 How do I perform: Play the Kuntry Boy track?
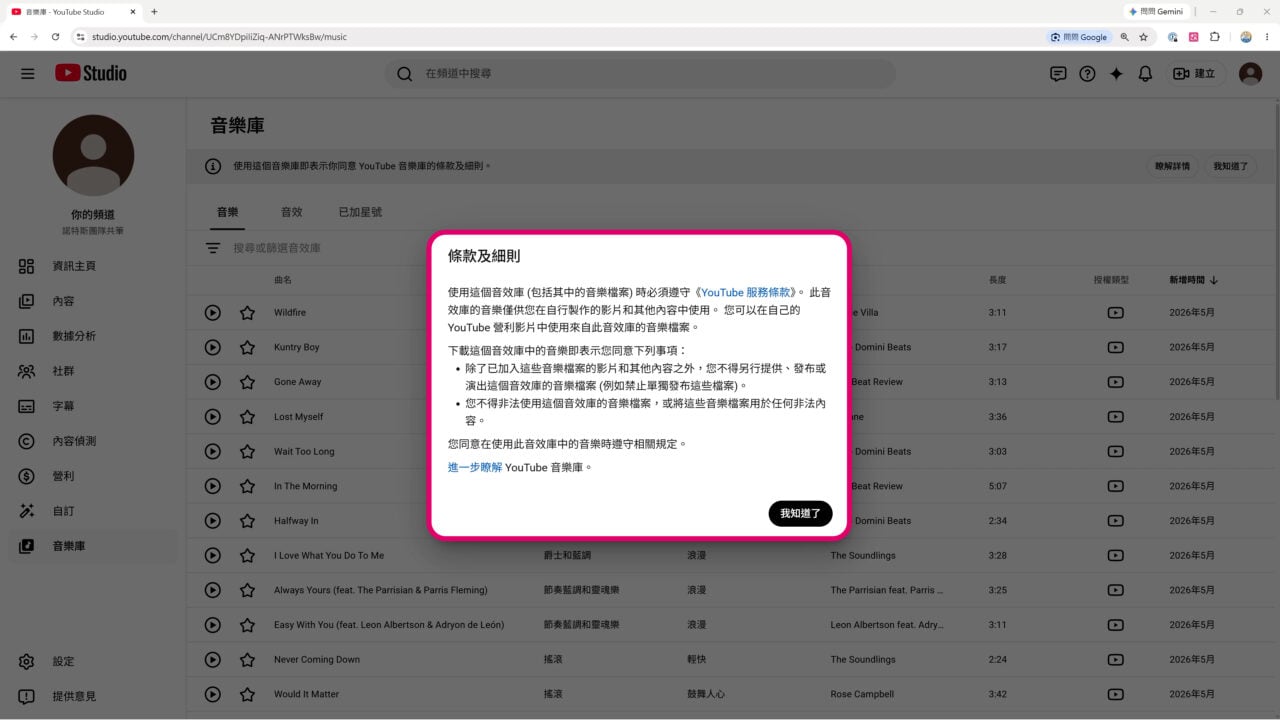pyautogui.click(x=212, y=347)
